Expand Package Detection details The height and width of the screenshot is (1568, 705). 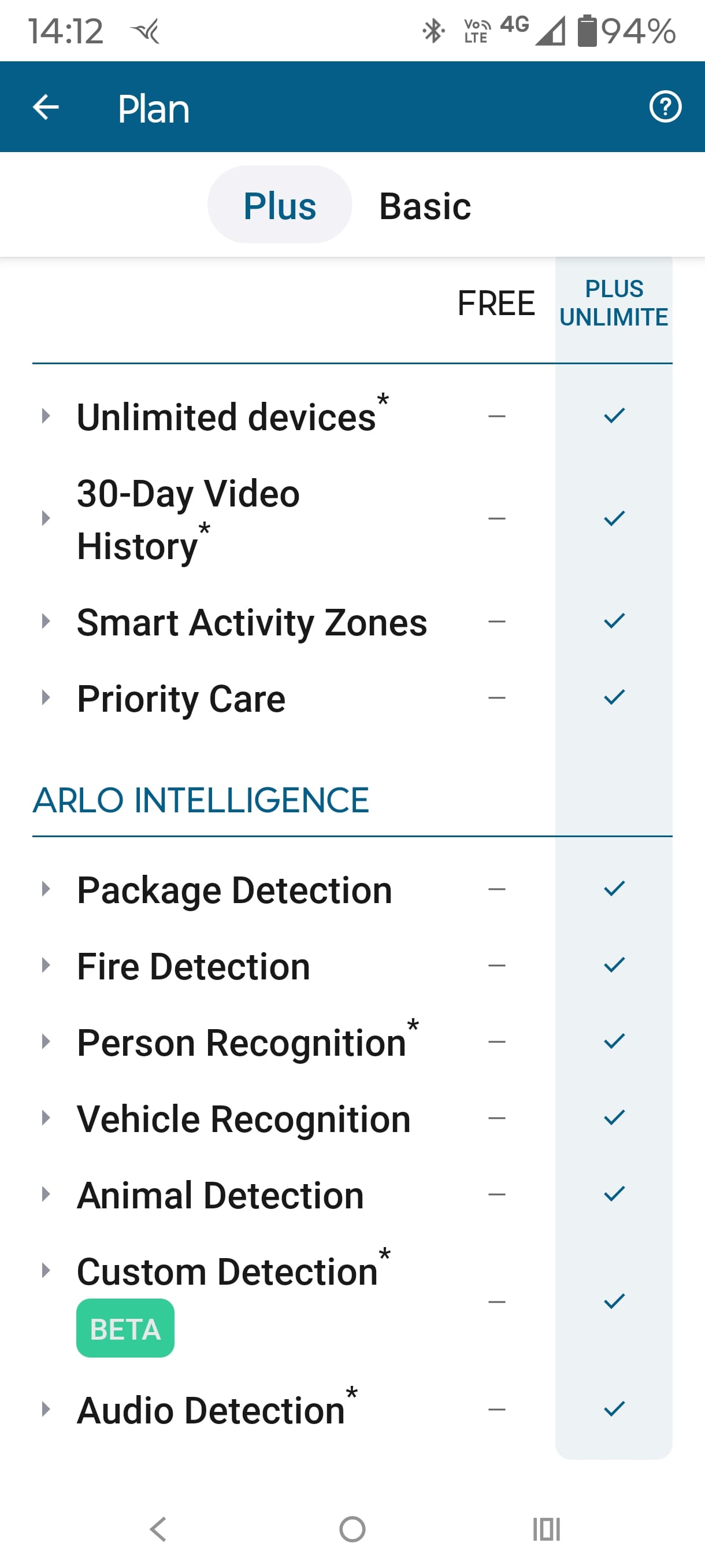(46, 889)
